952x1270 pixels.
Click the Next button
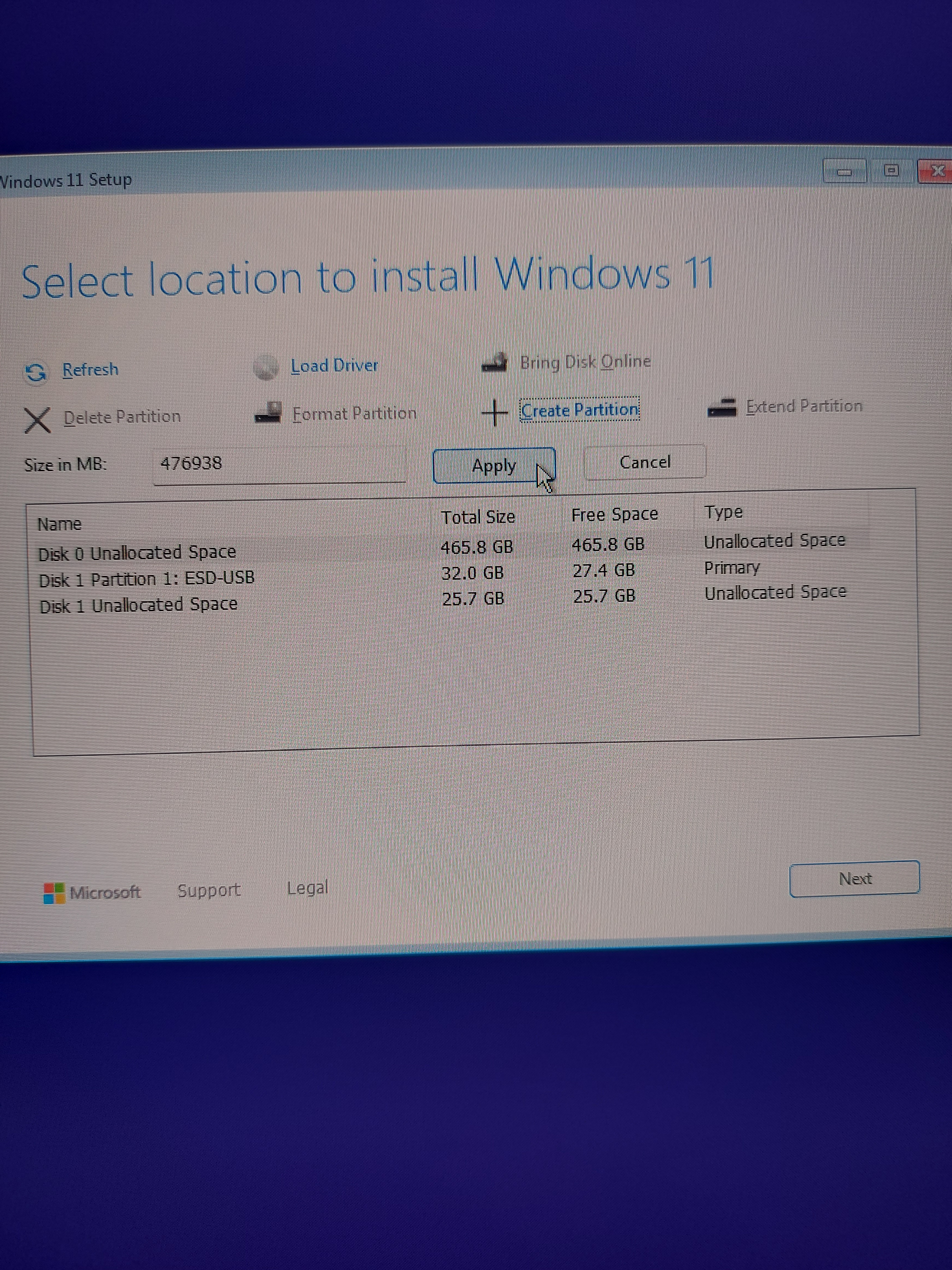pyautogui.click(x=855, y=878)
